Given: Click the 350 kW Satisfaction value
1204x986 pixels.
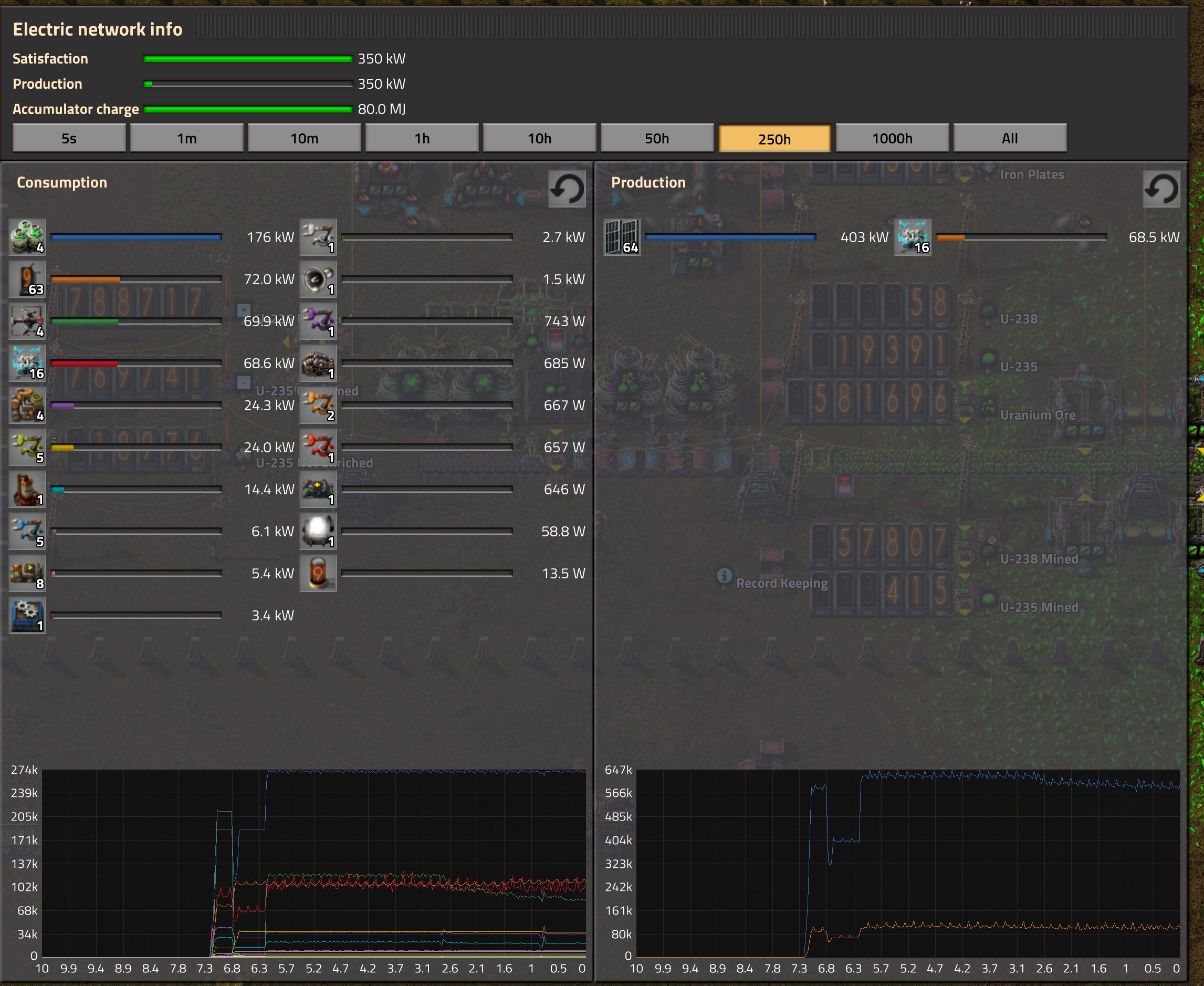Looking at the screenshot, I should (x=381, y=58).
